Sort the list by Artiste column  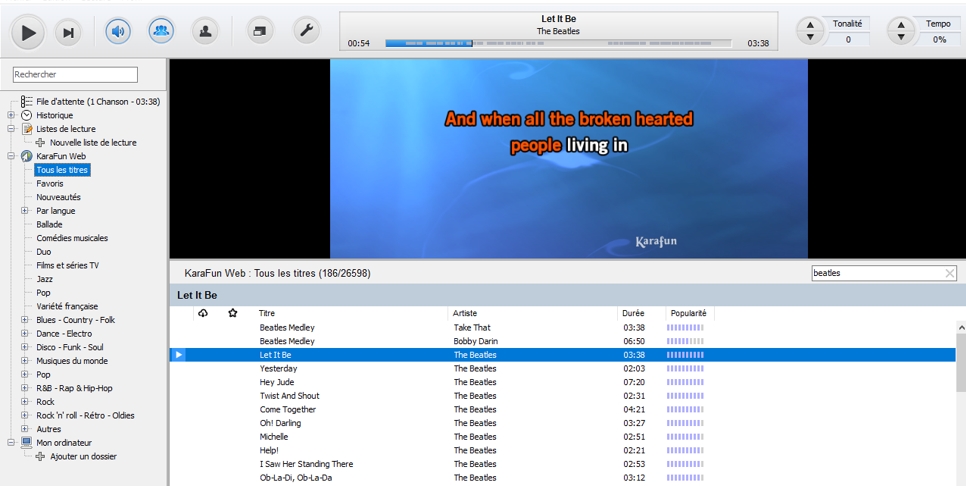point(465,314)
